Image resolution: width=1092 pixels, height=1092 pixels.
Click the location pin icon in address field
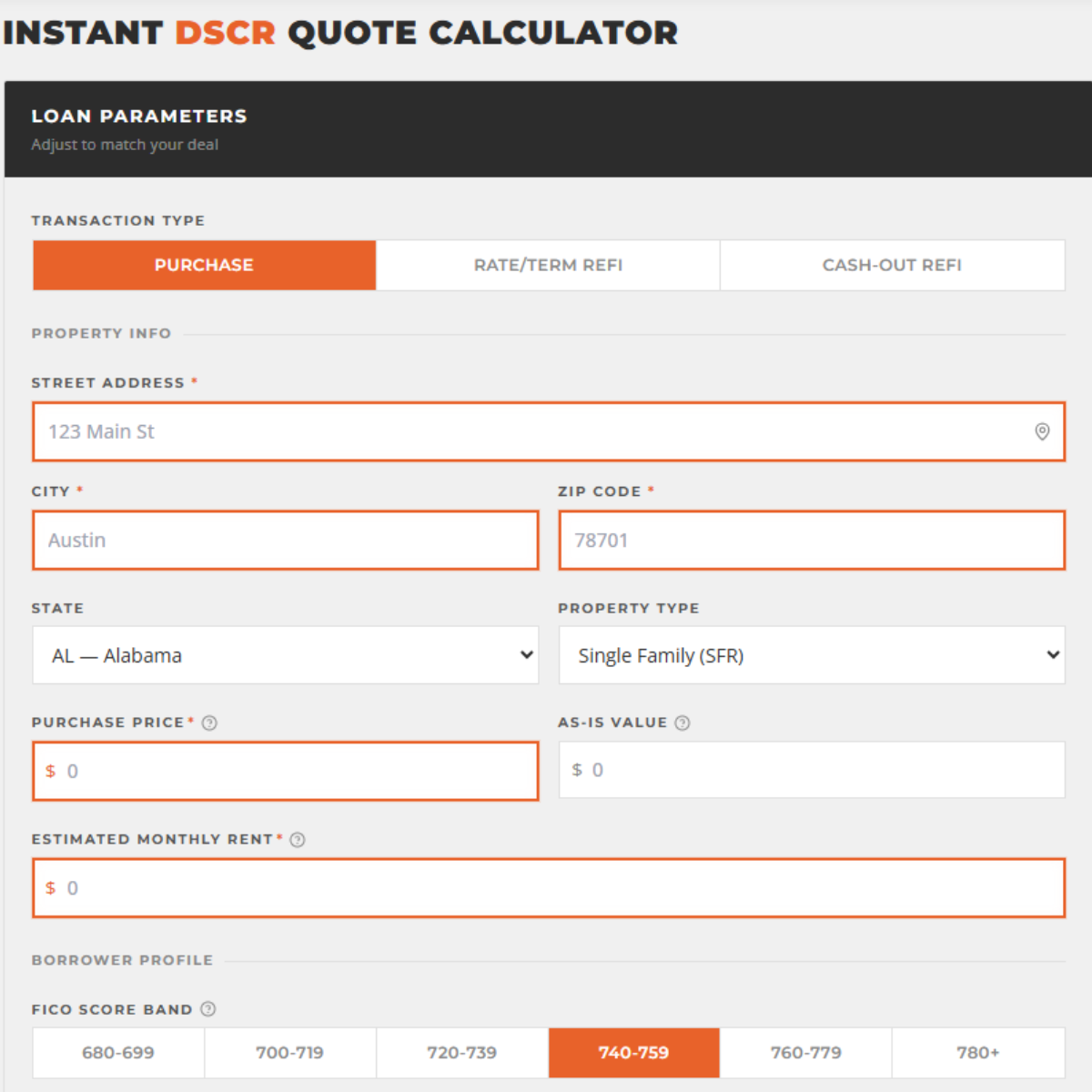(x=1042, y=431)
